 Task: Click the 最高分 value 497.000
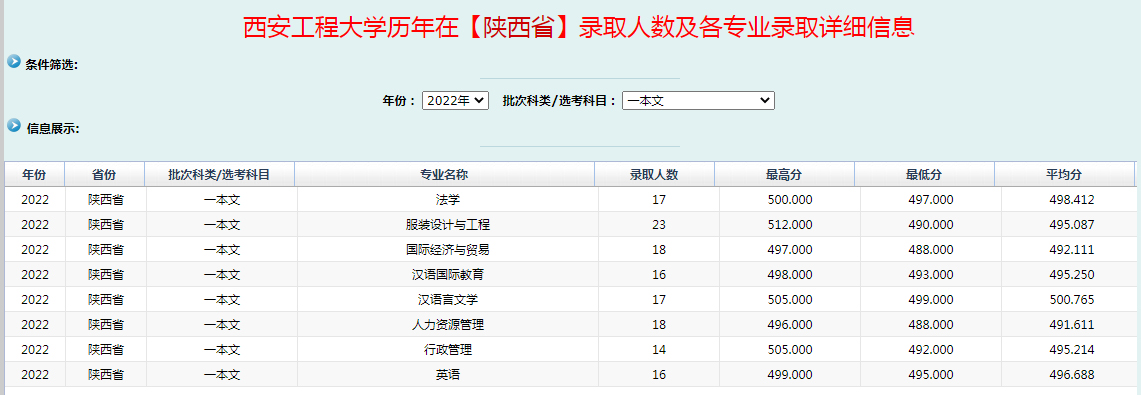click(x=790, y=250)
